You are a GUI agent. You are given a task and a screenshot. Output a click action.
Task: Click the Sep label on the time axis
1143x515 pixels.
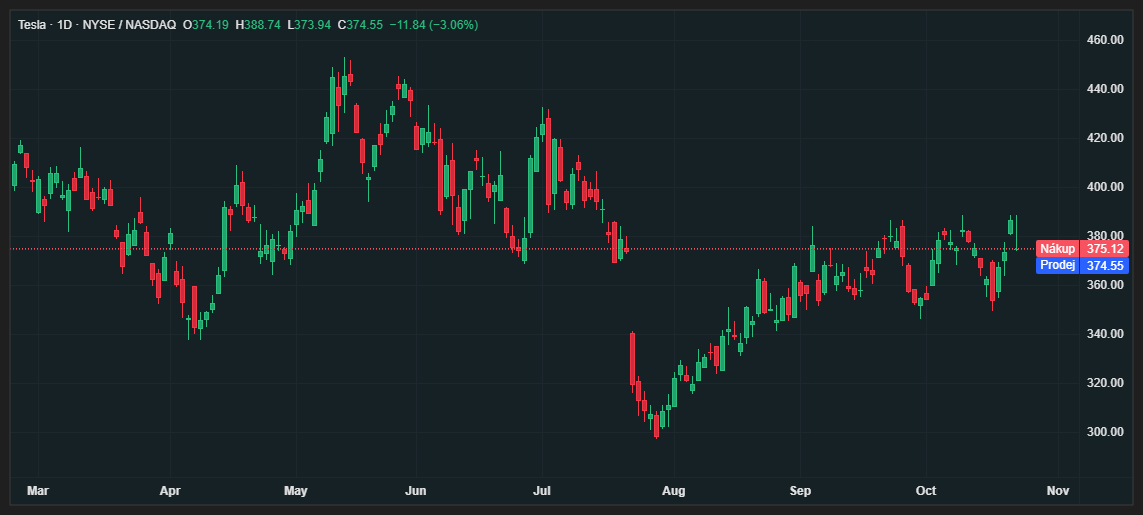click(x=800, y=491)
